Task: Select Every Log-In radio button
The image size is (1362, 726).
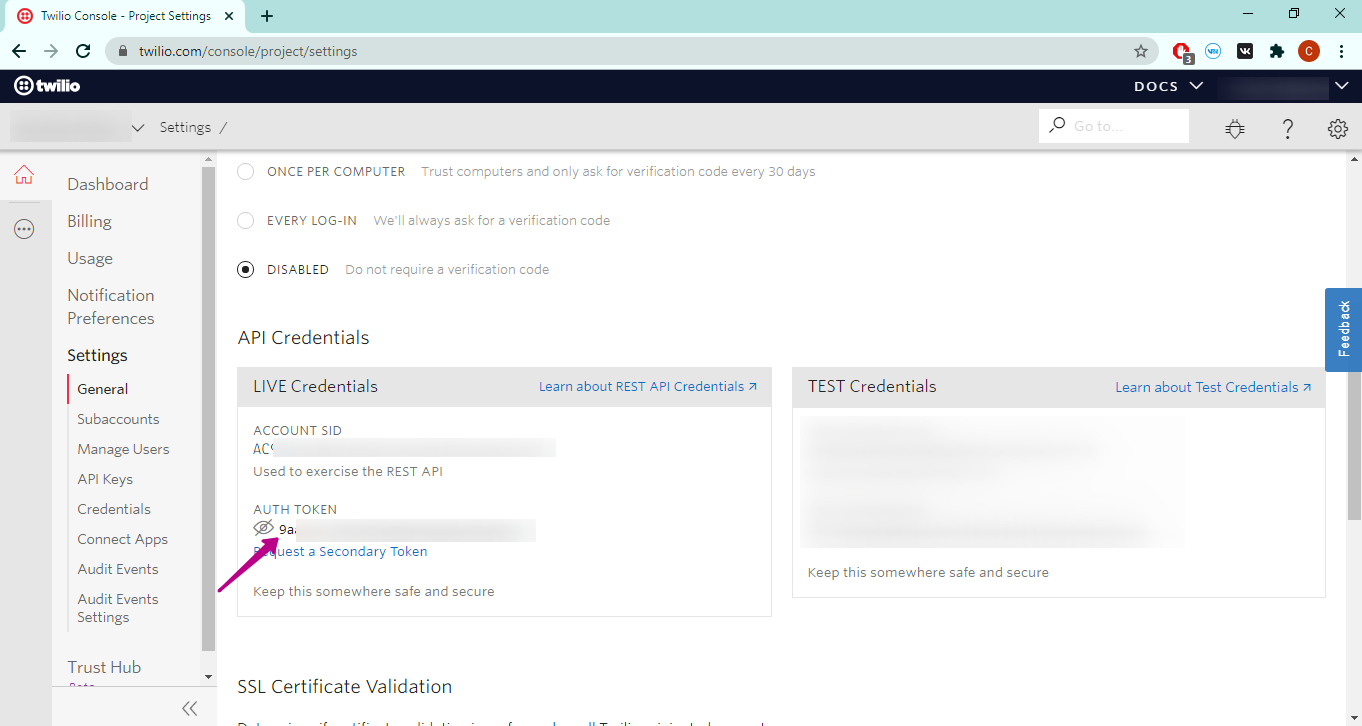Action: coord(245,221)
